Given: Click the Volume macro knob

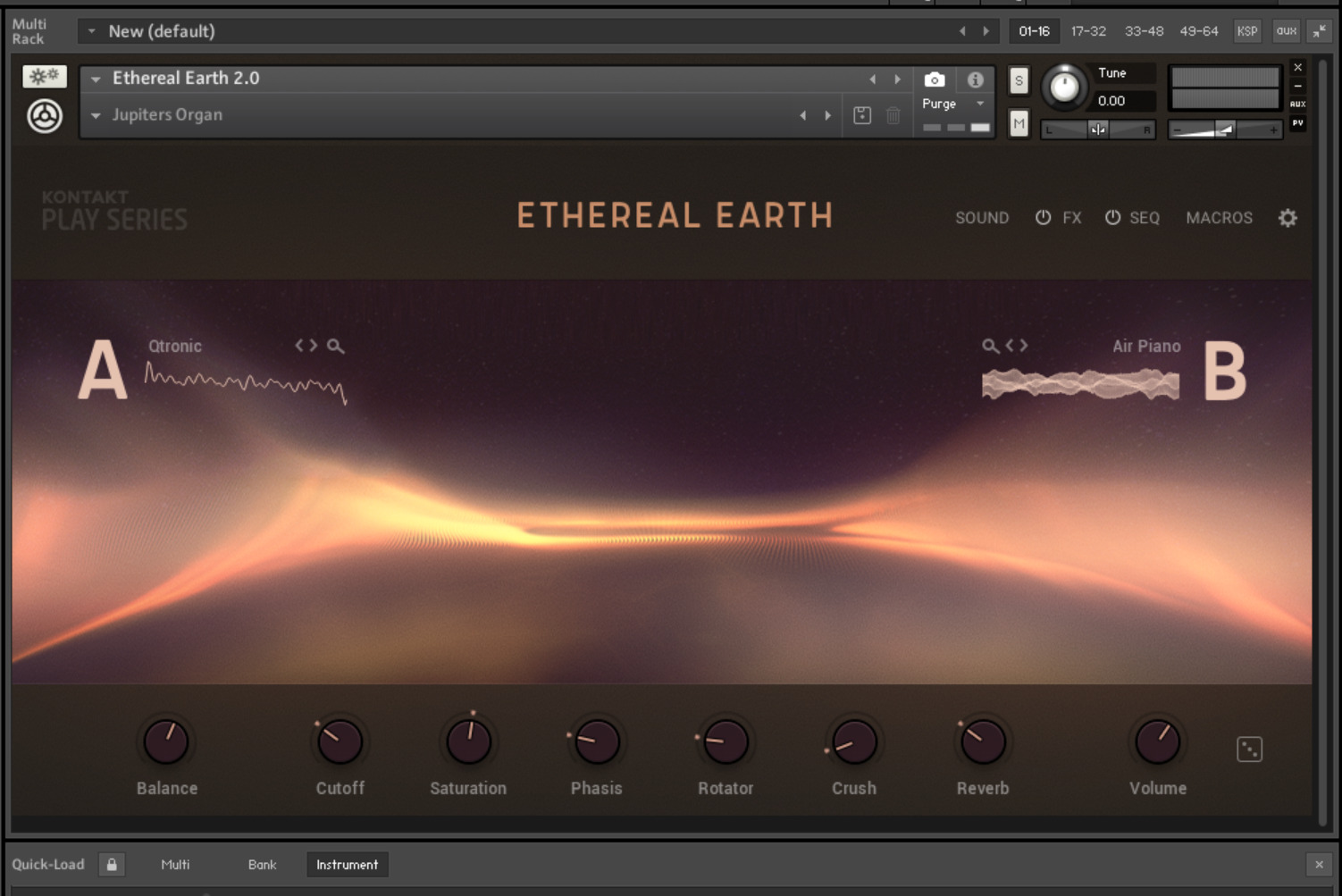Looking at the screenshot, I should coord(1158,741).
